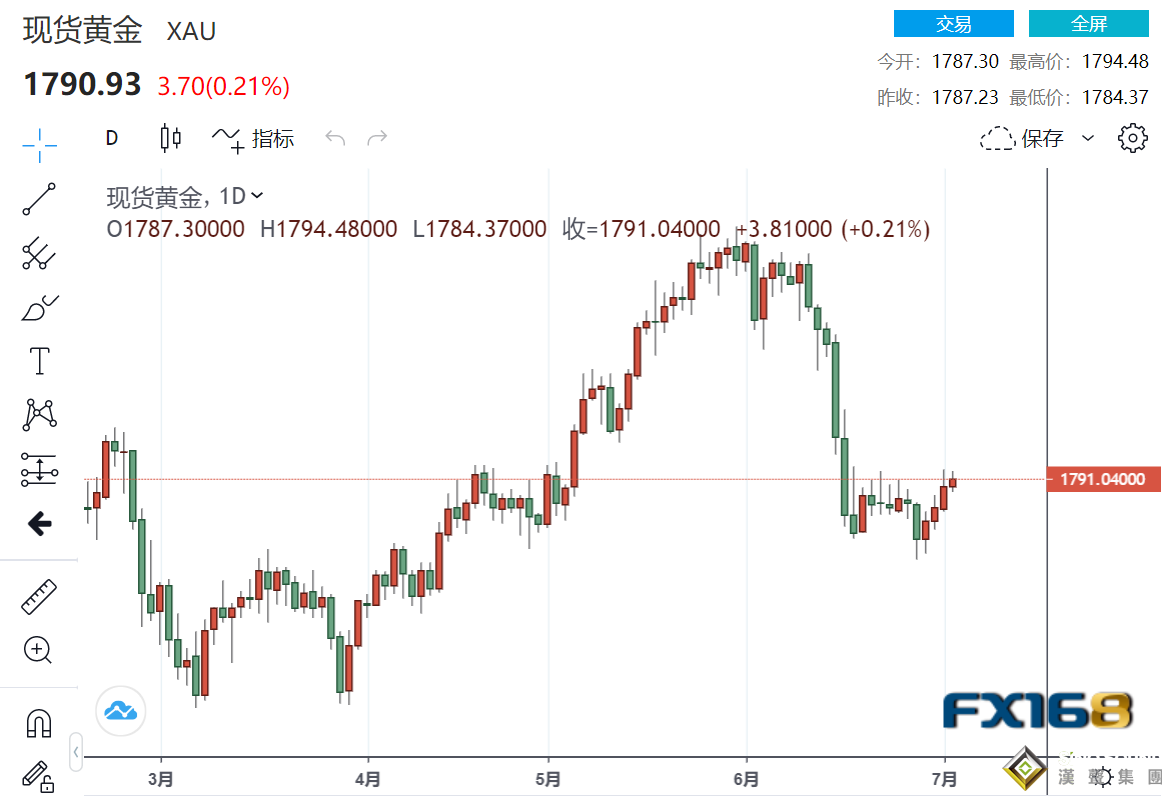Image resolution: width=1167 pixels, height=796 pixels.
Task: Open the candlestick chart style menu
Action: click(x=171, y=138)
